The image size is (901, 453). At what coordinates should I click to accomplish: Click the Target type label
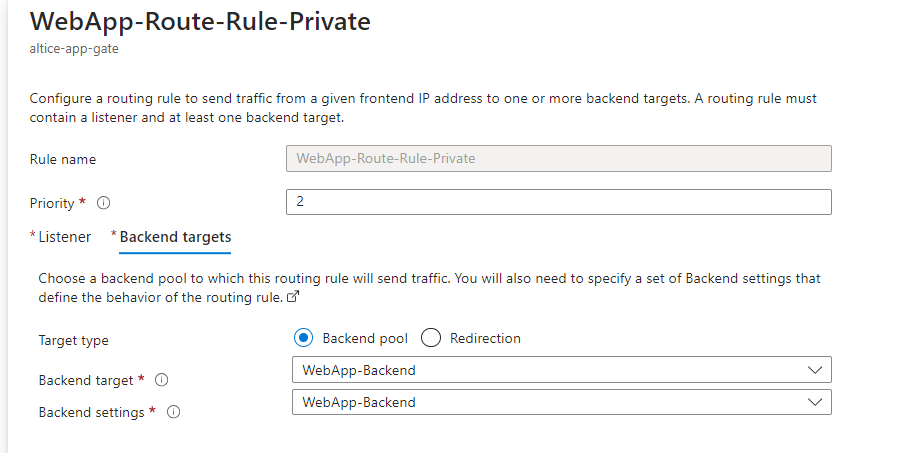pyautogui.click(x=74, y=340)
